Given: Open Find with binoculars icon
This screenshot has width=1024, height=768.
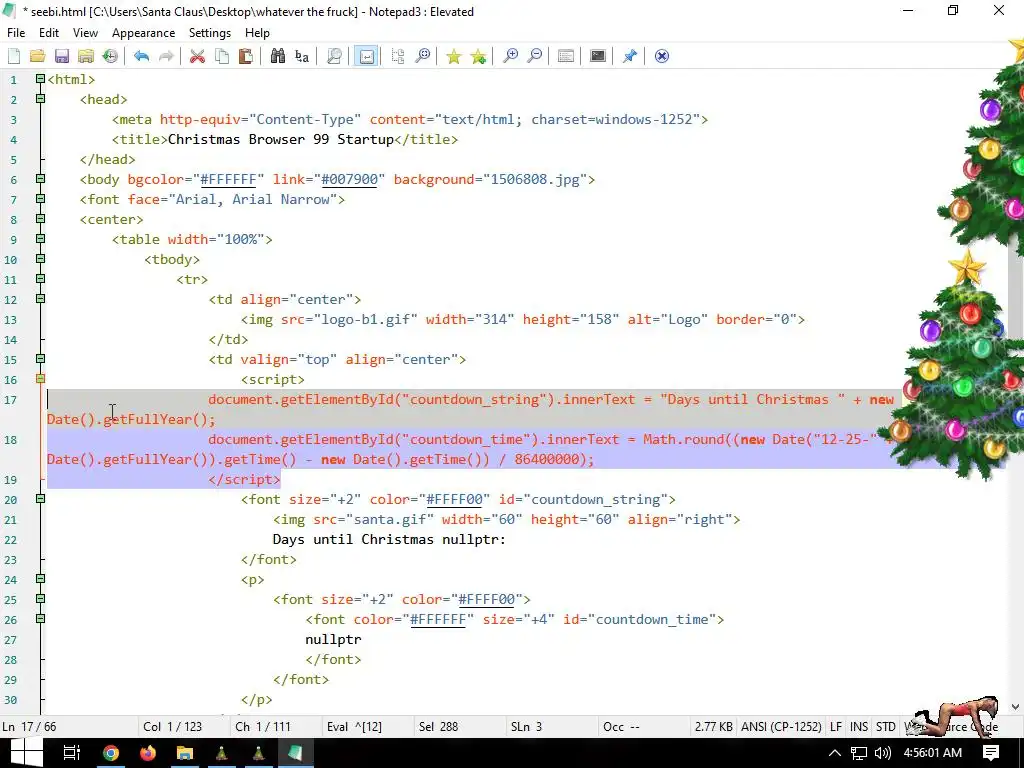Looking at the screenshot, I should [x=278, y=56].
